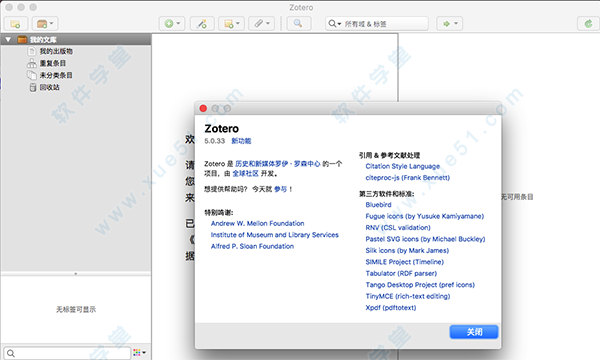Open the 历史和新媒体罗伊·罗森中心 link
The height and width of the screenshot is (360, 600).
click(277, 164)
